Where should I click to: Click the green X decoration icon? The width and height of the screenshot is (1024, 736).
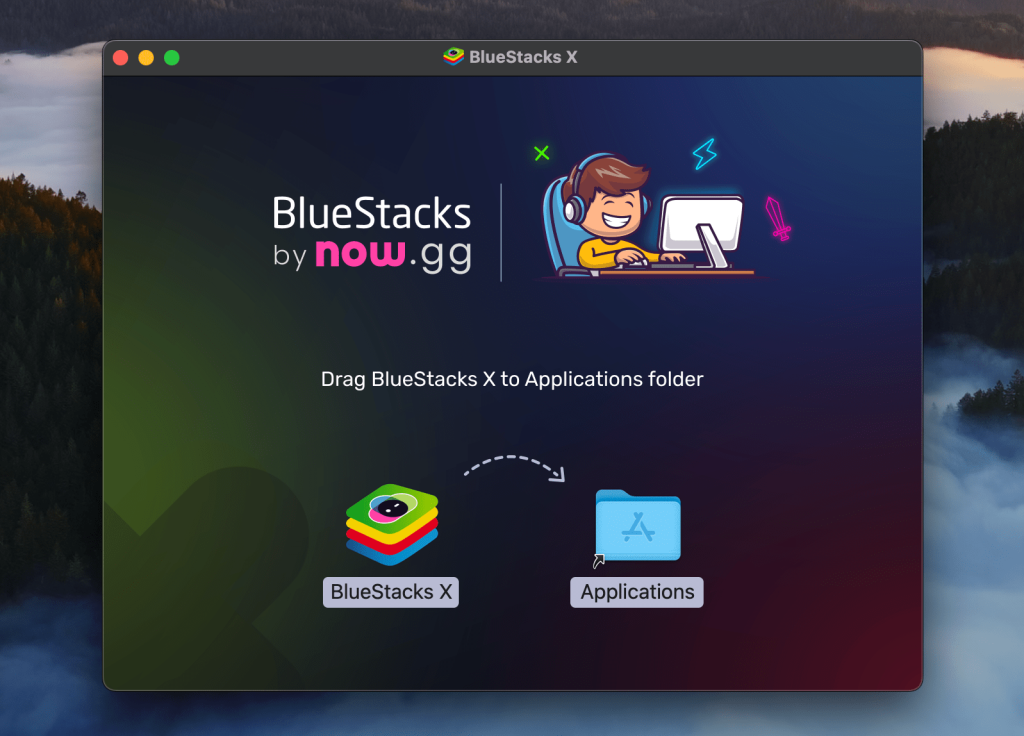[541, 153]
